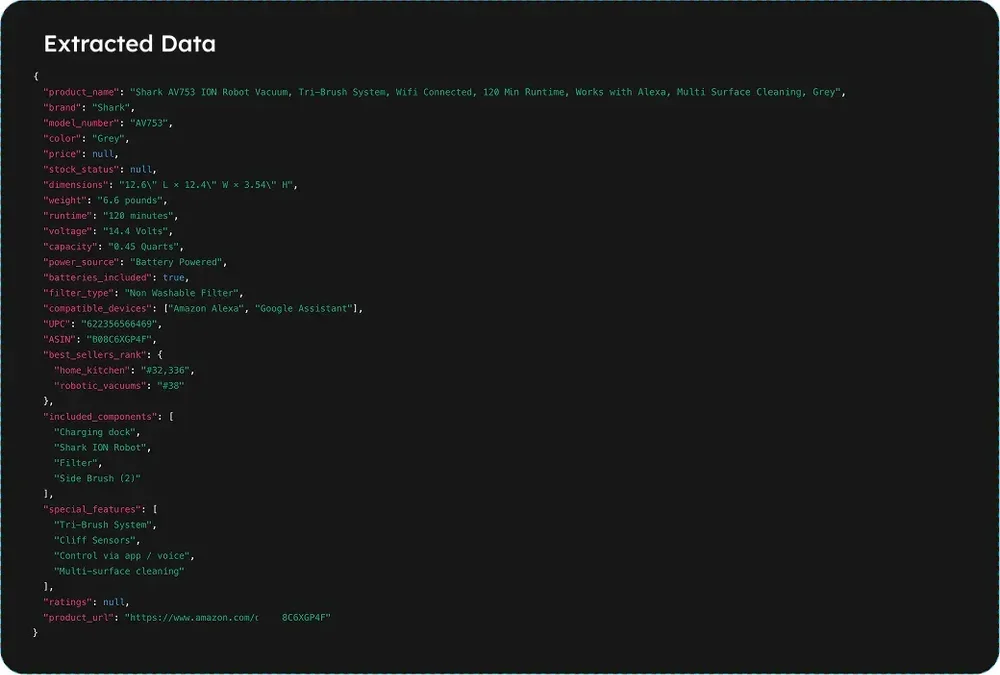Click the voltage value "14.4 Volts"

136,231
